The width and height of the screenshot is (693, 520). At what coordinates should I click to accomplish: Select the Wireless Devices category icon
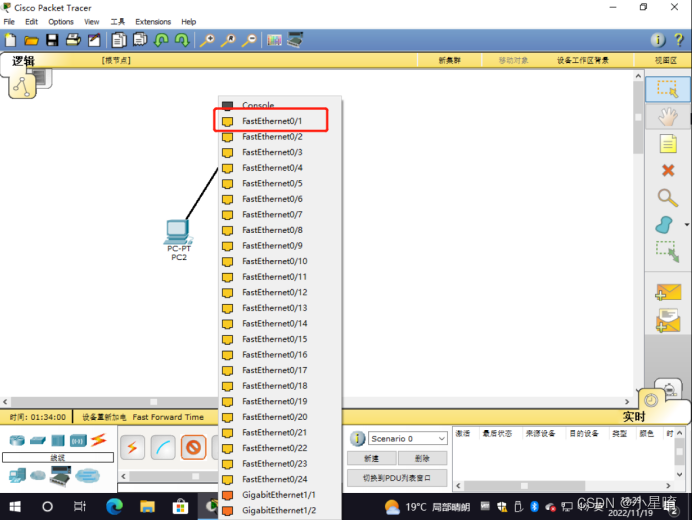click(78, 440)
